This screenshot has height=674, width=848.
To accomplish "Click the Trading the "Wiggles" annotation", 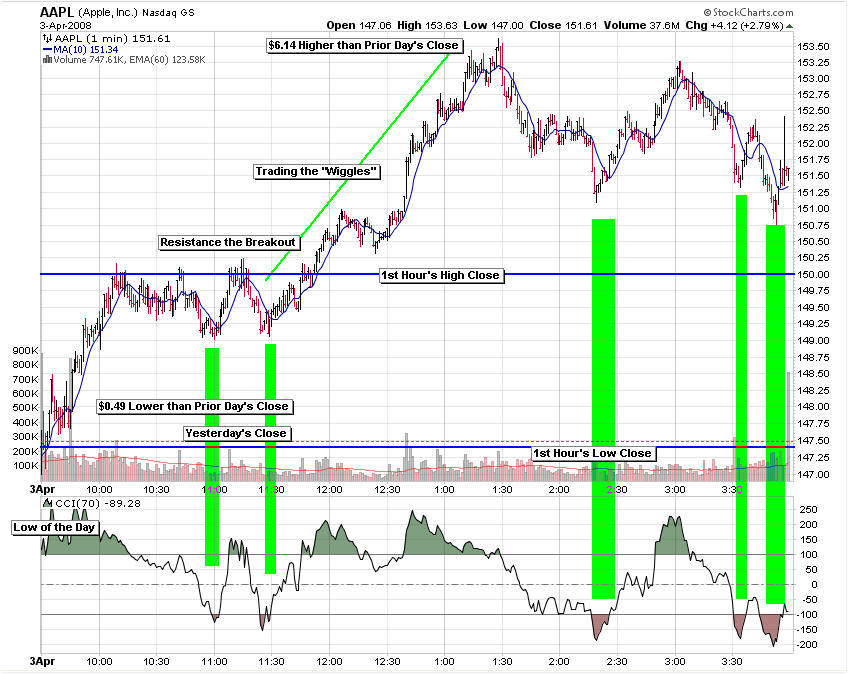I will pyautogui.click(x=316, y=171).
